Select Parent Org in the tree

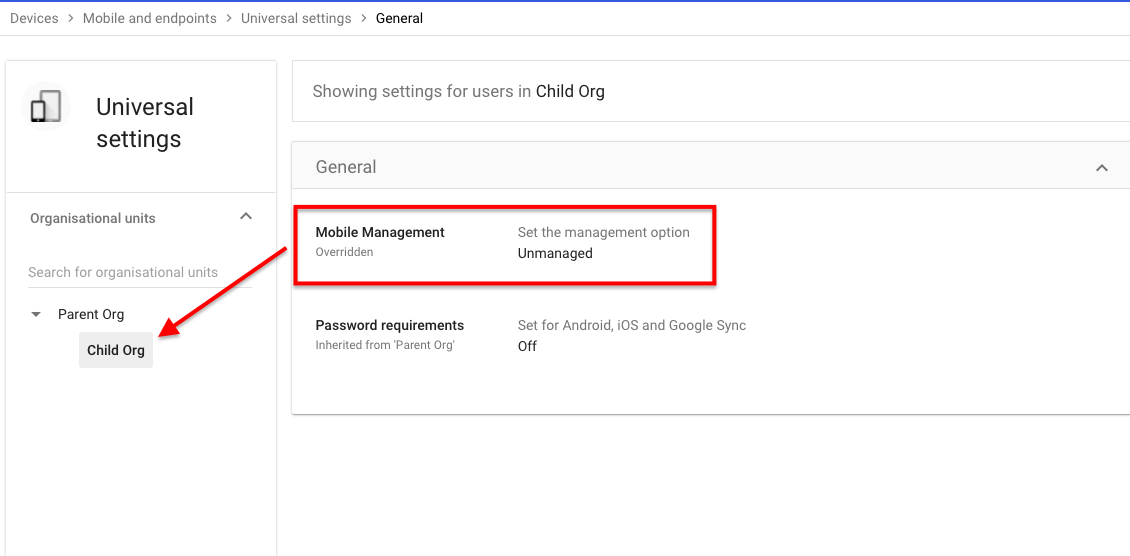(x=91, y=314)
